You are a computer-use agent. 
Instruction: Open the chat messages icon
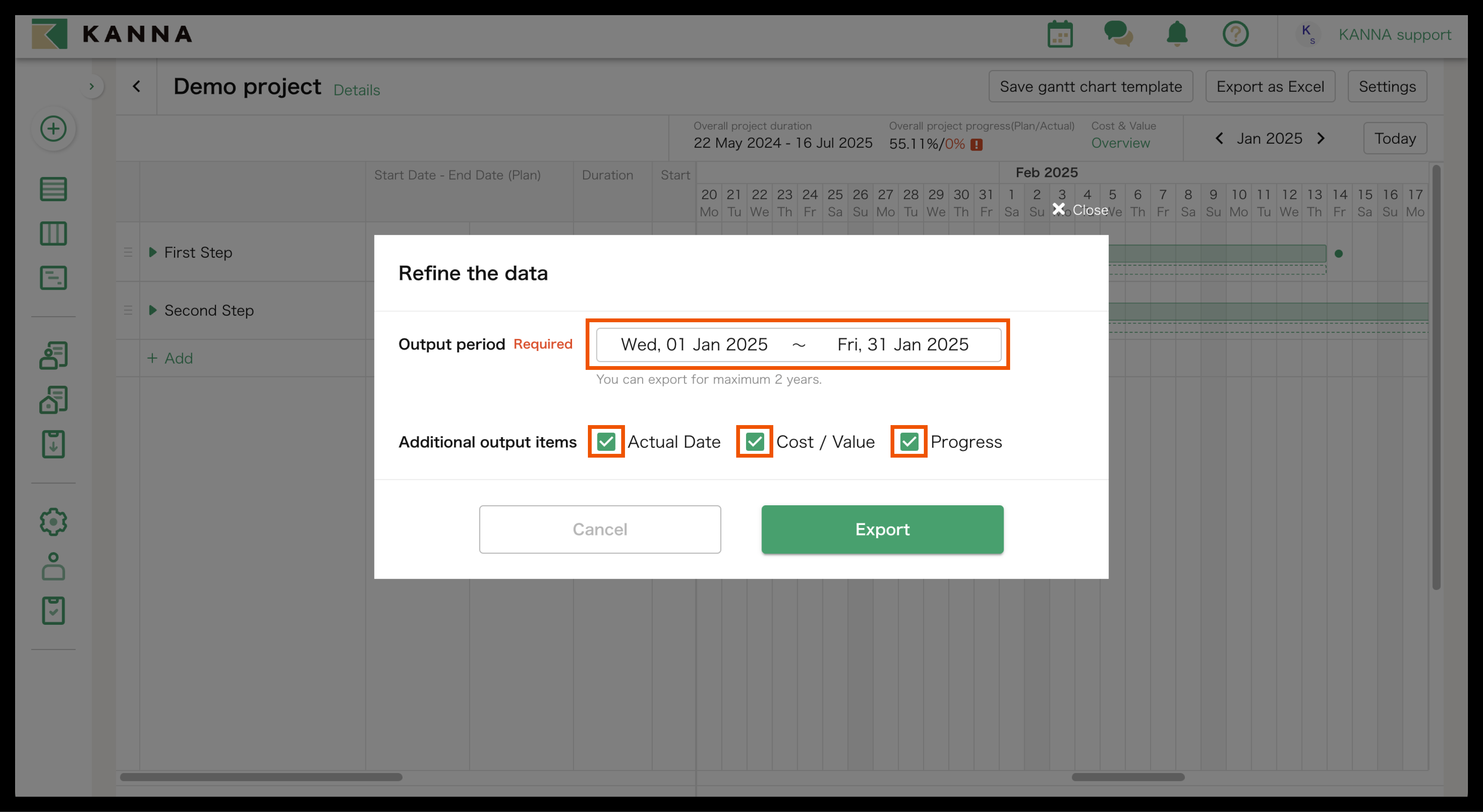tap(1118, 34)
